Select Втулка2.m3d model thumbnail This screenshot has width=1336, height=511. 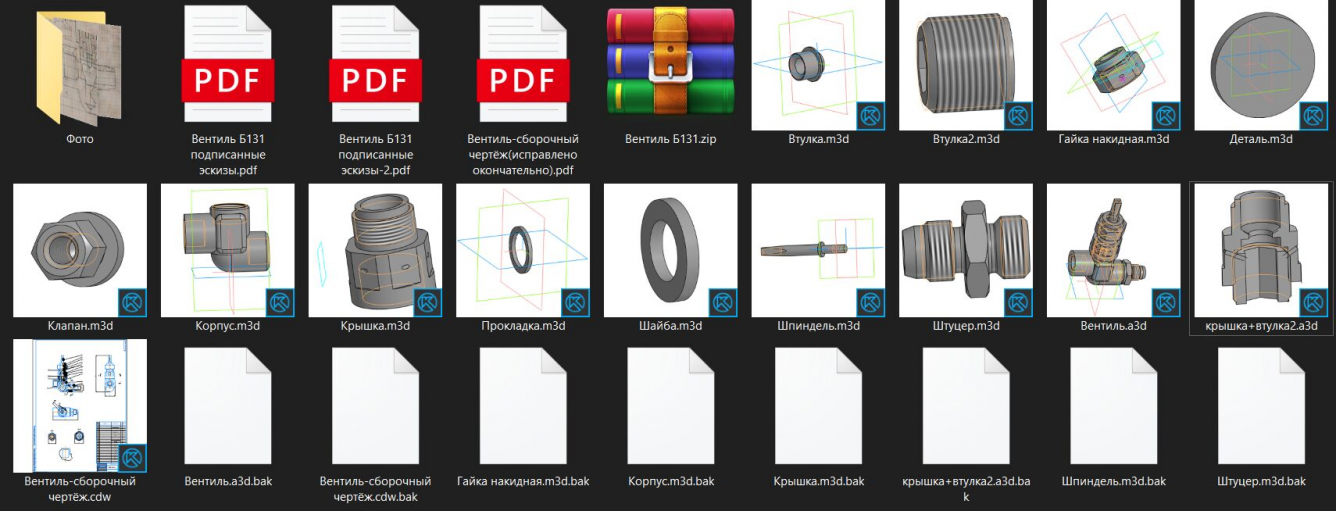tap(966, 64)
